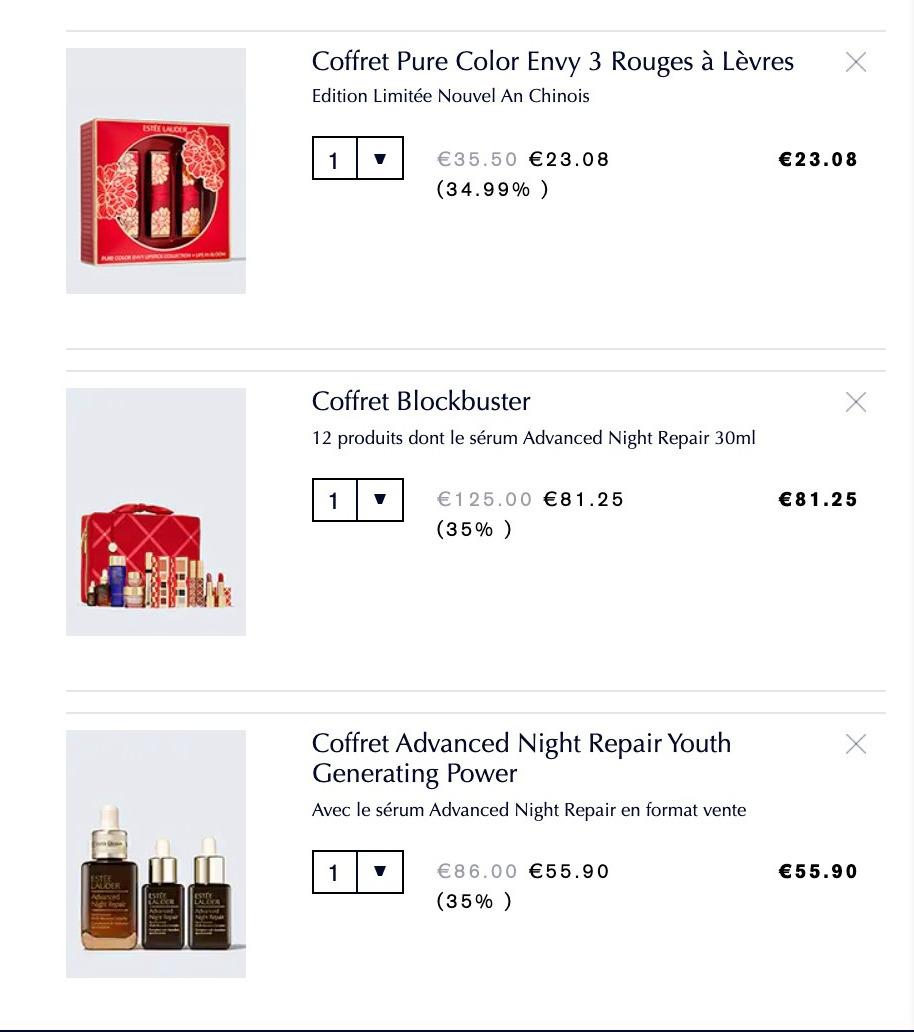
Task: Open the Coffret Blockbuster product title
Action: (421, 401)
